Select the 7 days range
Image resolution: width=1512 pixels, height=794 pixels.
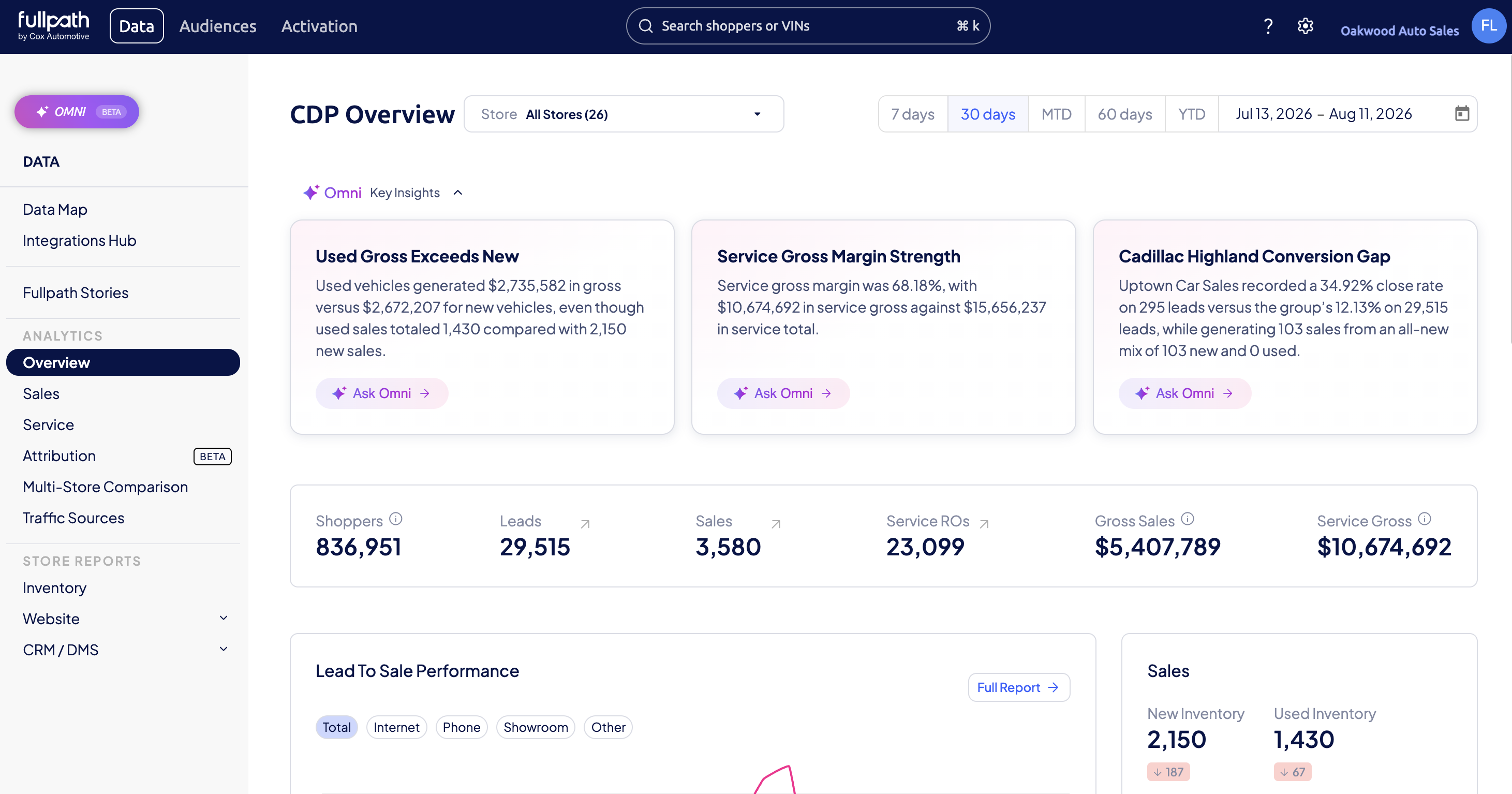913,114
